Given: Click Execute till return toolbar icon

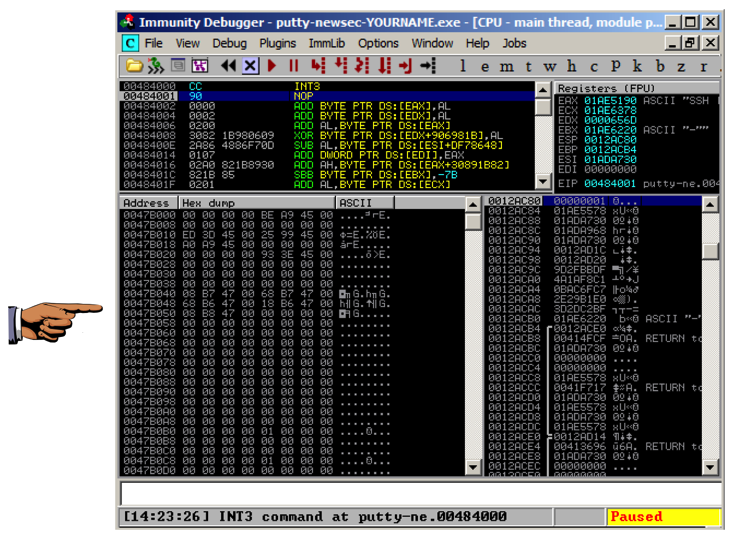Looking at the screenshot, I should [x=405, y=66].
